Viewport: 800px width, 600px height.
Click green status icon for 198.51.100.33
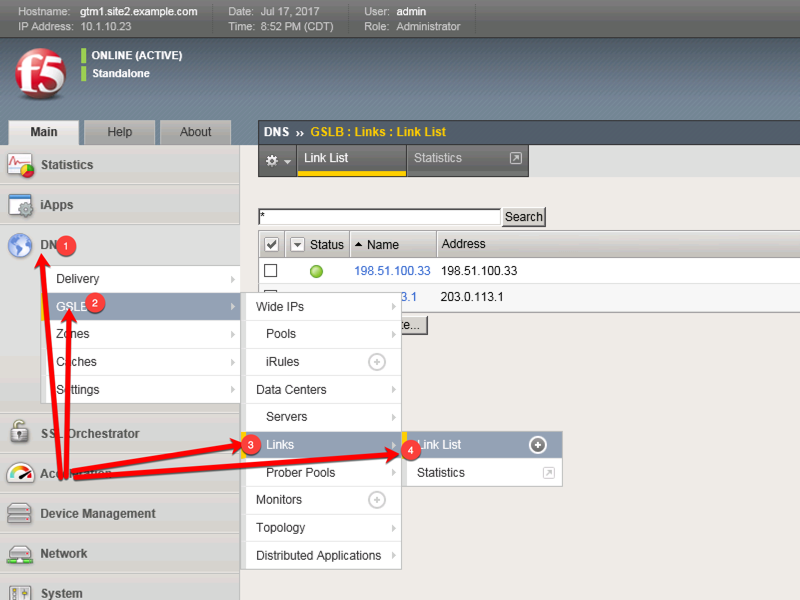(x=316, y=271)
